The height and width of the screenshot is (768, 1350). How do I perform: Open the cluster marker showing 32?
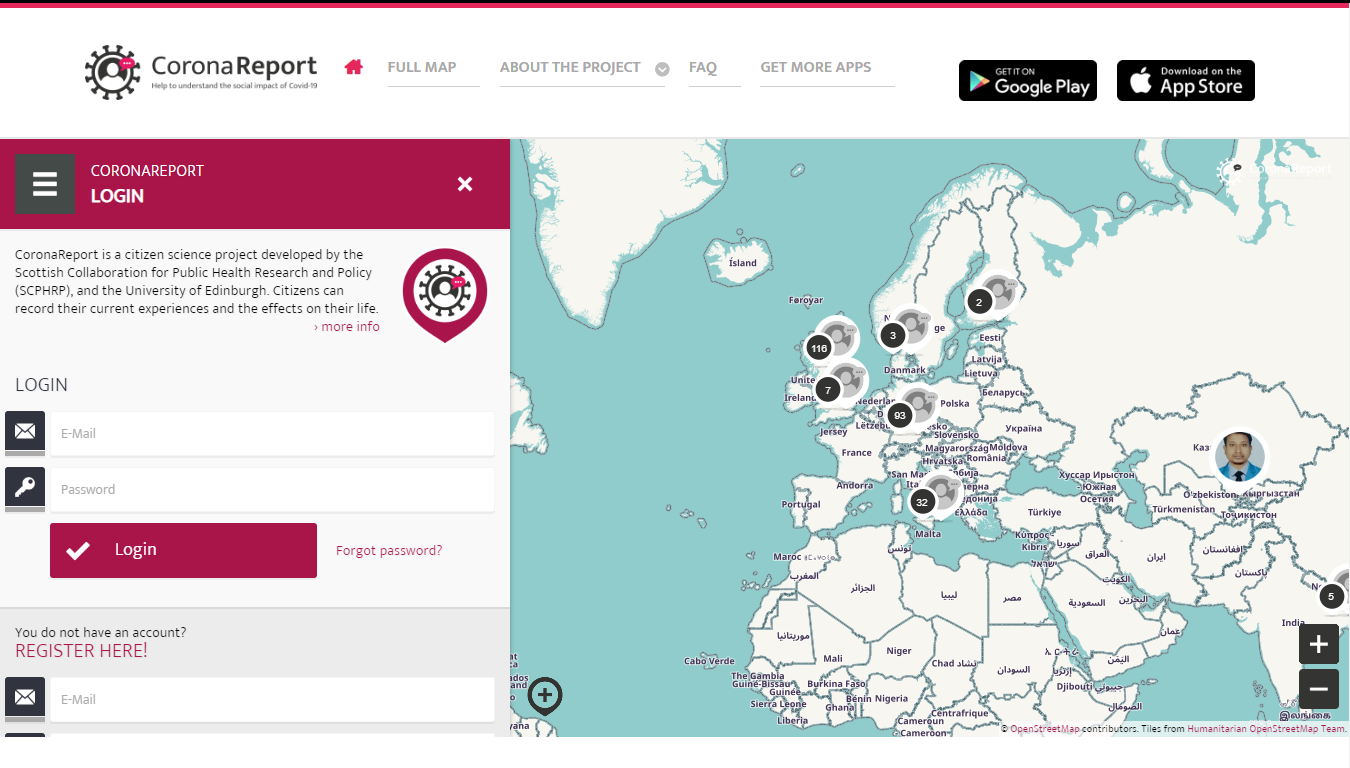tap(933, 495)
